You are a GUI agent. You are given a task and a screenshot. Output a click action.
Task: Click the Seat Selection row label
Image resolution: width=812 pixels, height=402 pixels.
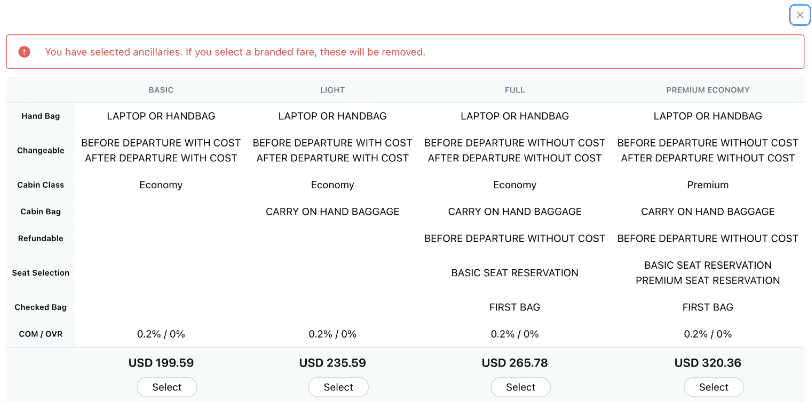[41, 273]
